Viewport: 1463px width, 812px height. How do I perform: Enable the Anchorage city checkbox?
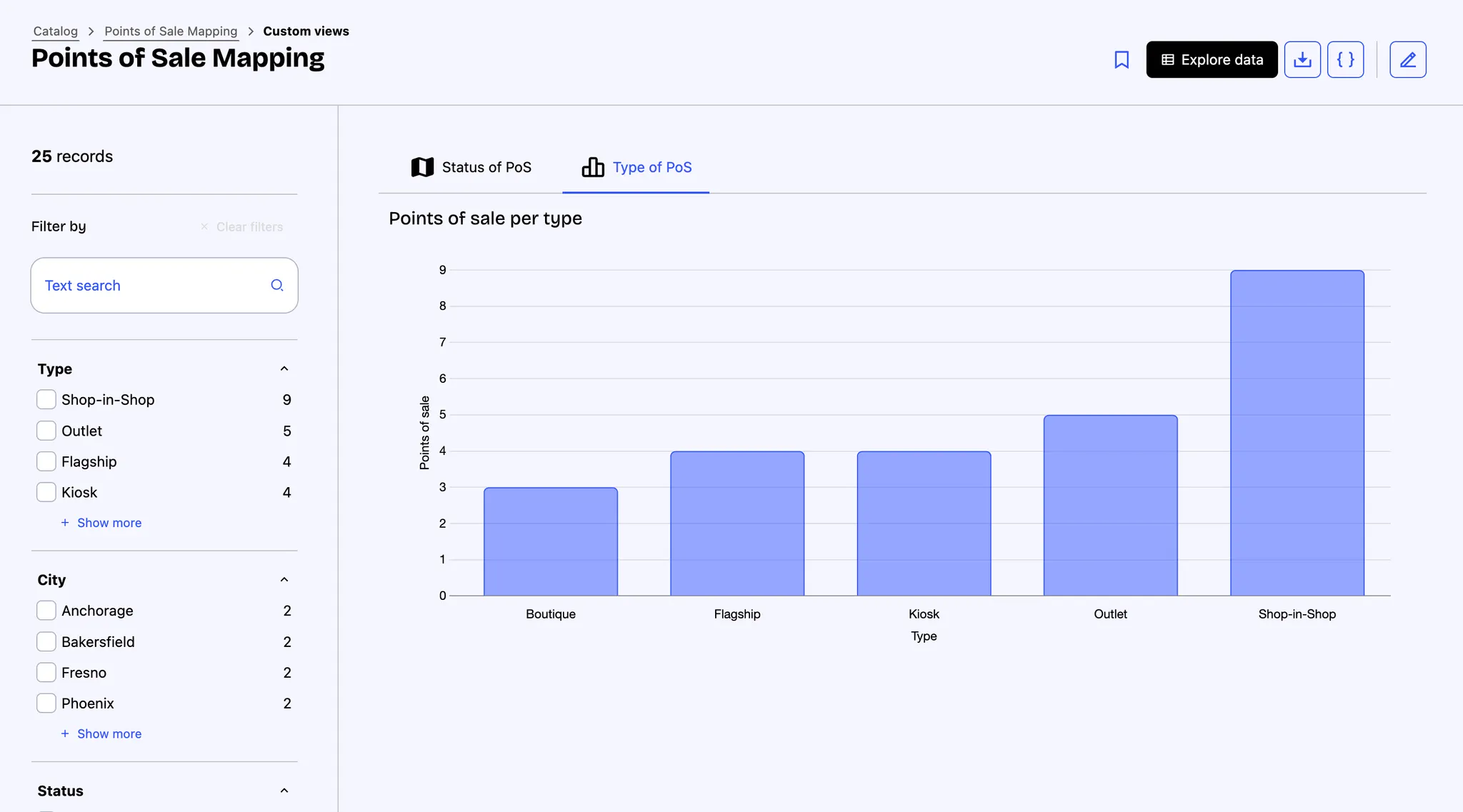point(46,611)
